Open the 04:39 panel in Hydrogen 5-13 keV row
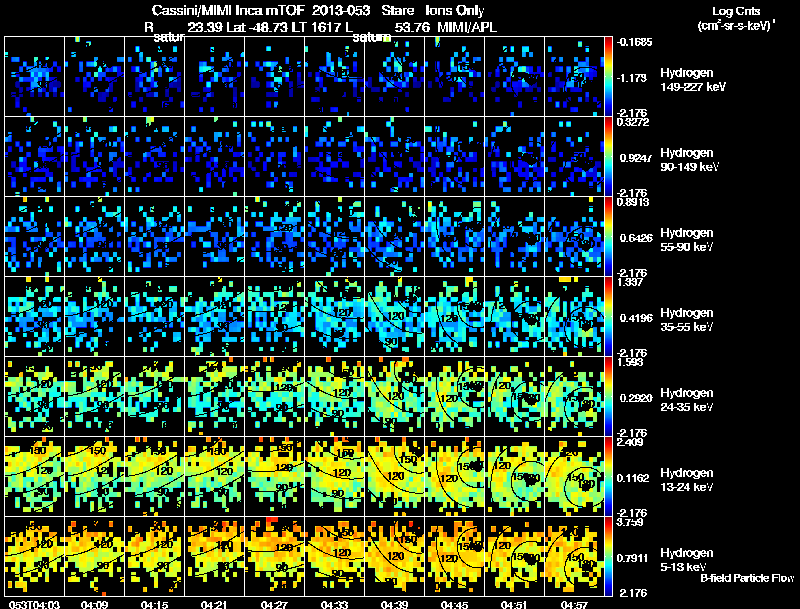 coord(394,556)
